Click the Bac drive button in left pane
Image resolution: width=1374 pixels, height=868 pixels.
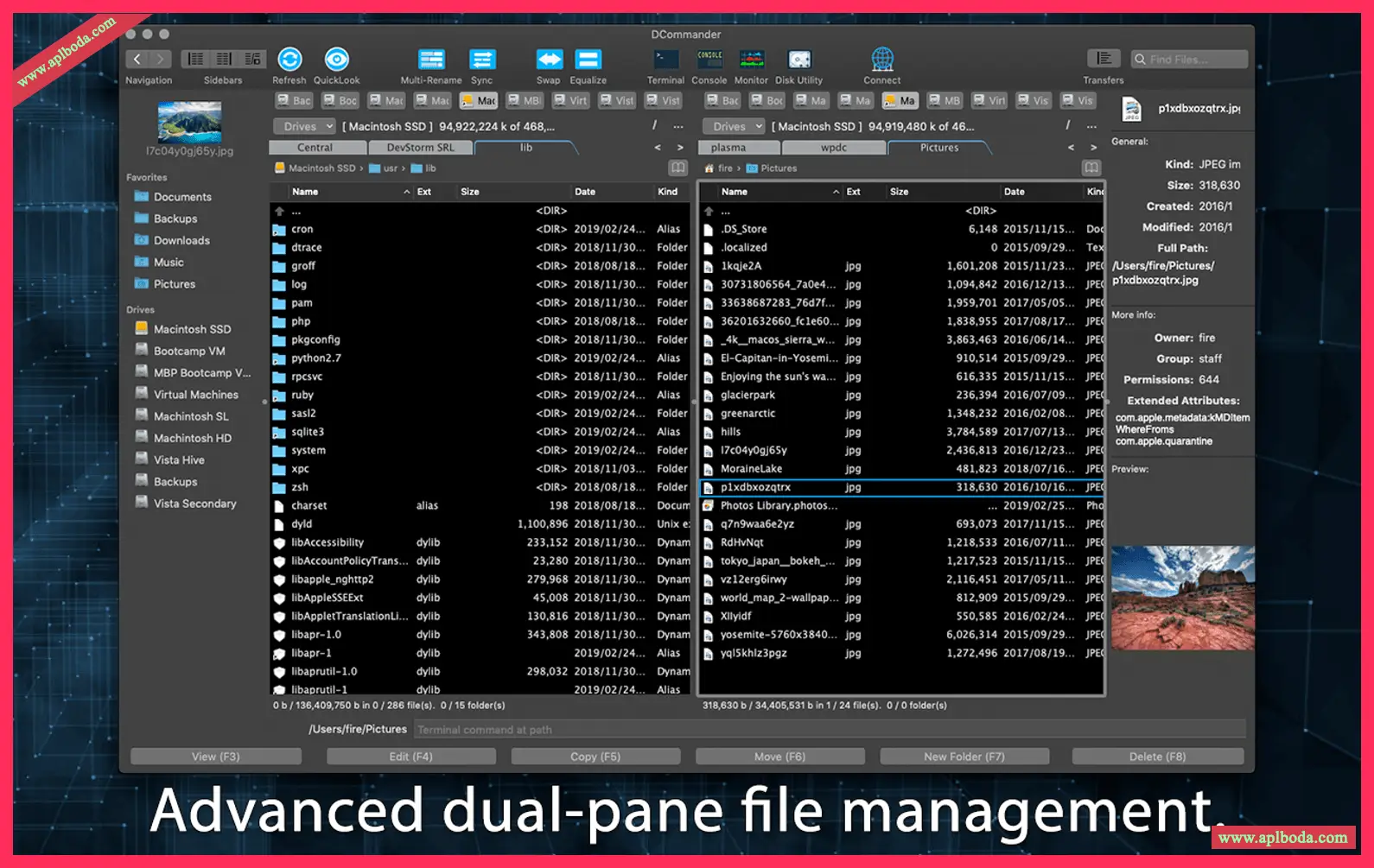coord(293,101)
